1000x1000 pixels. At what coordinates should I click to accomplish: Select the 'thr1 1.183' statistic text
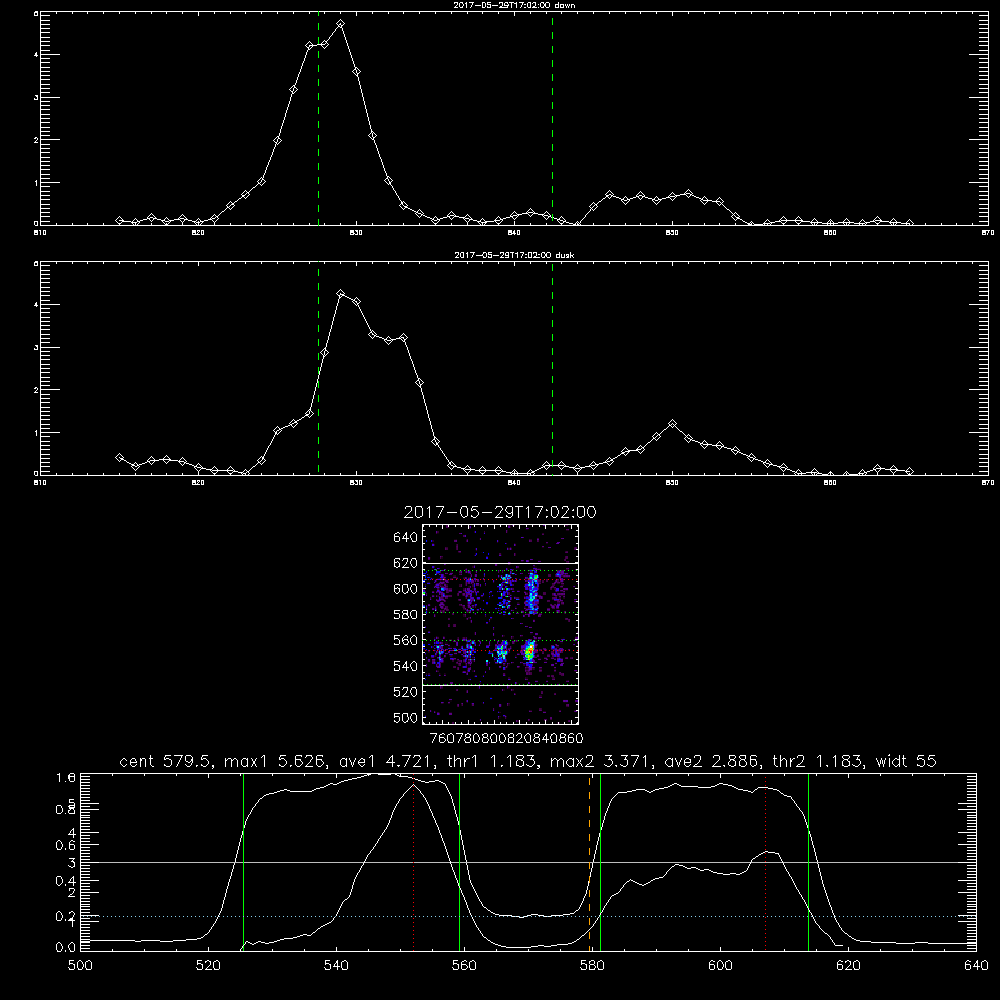click(x=491, y=761)
